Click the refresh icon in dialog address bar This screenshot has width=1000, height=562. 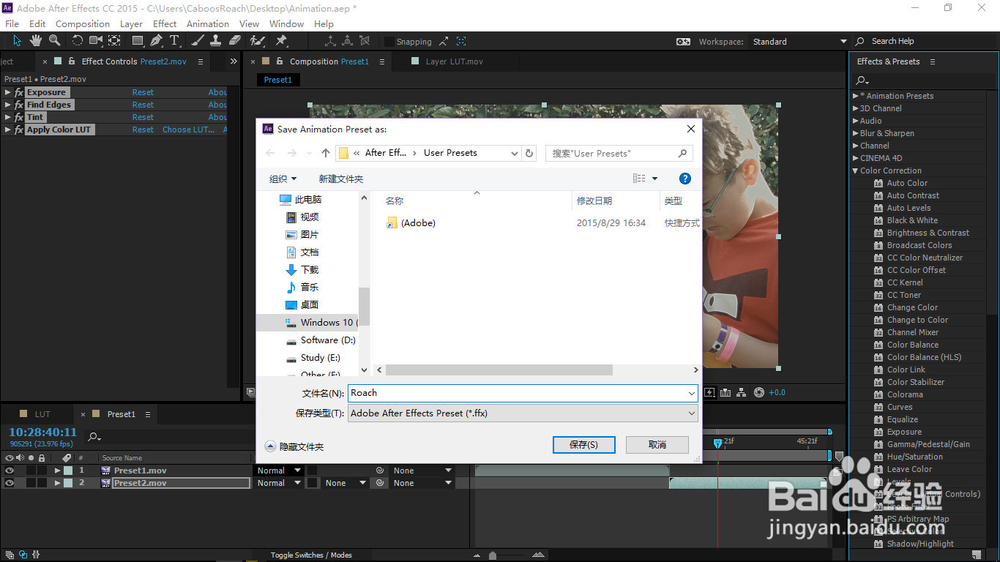click(529, 153)
